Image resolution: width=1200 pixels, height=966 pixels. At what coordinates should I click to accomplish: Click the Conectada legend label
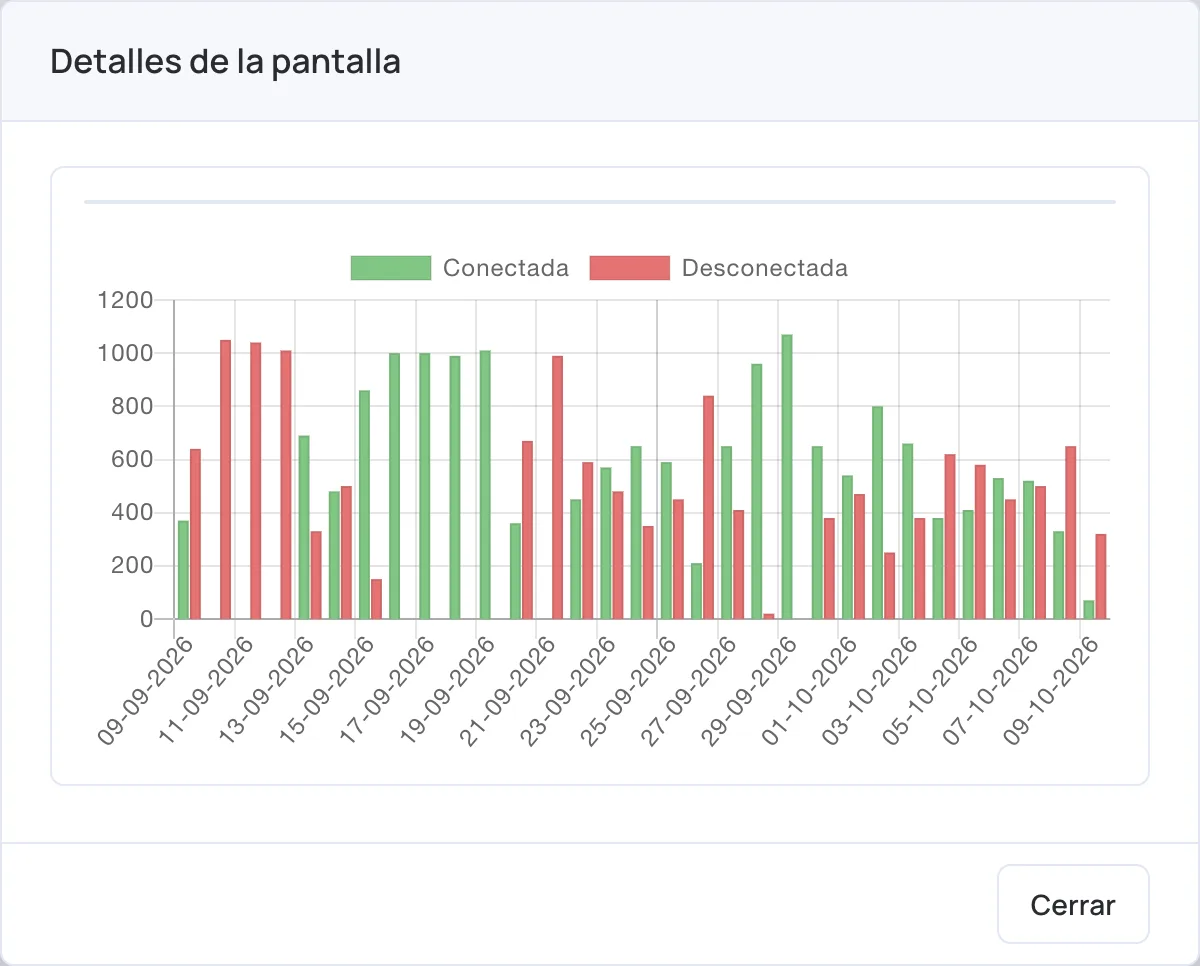(x=506, y=268)
